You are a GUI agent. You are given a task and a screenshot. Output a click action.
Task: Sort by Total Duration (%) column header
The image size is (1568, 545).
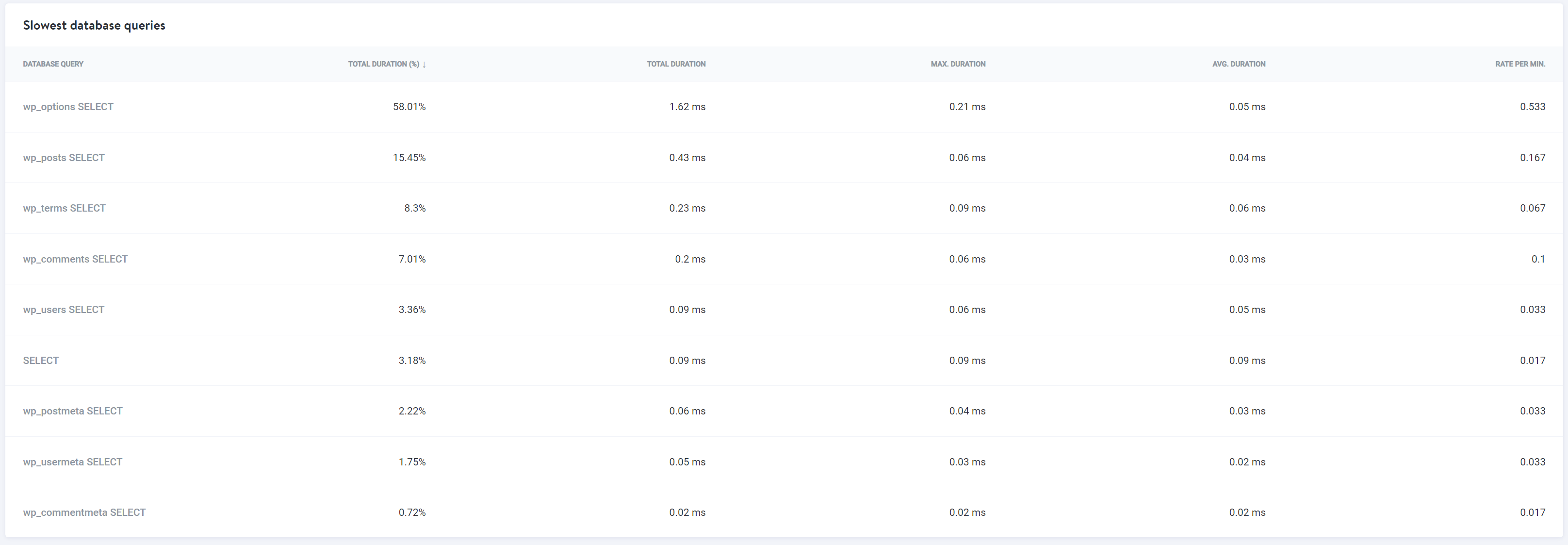[x=383, y=64]
